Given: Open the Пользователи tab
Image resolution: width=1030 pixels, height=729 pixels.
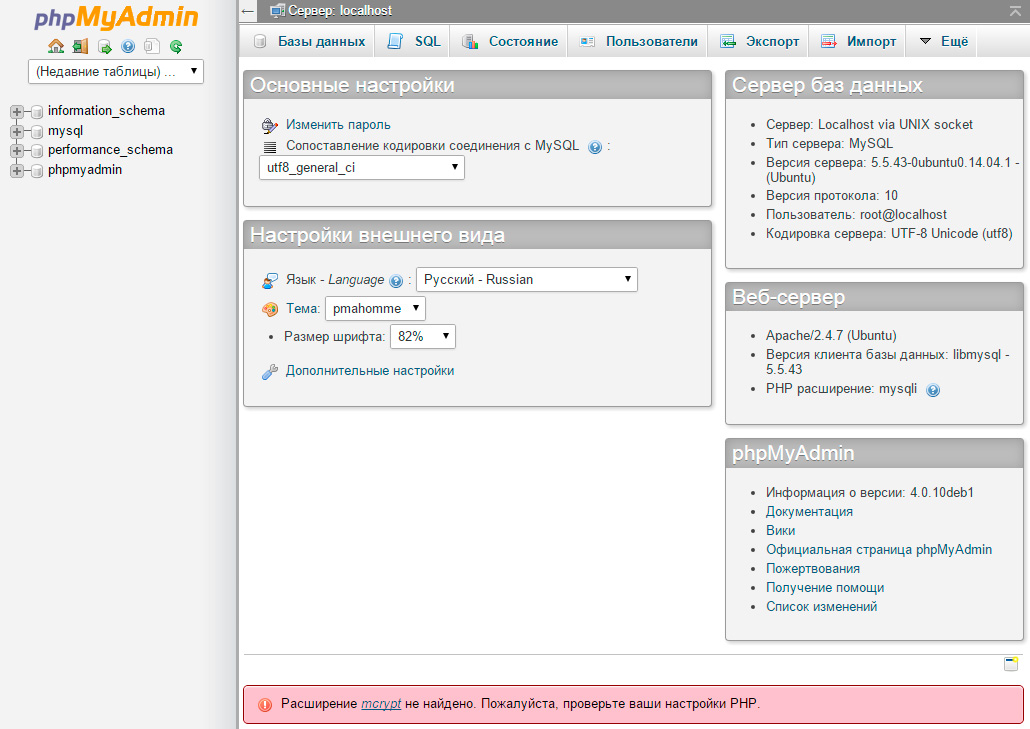Looking at the screenshot, I should pyautogui.click(x=638, y=41).
